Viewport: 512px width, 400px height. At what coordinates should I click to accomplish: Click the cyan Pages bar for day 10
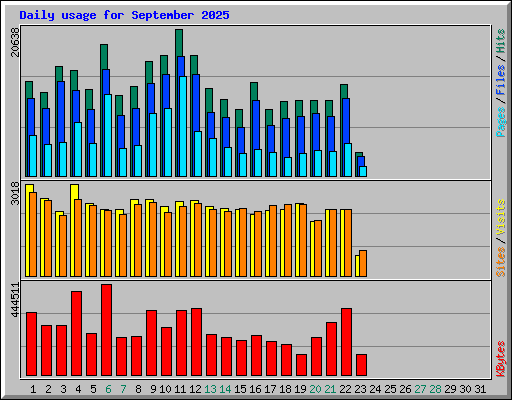pyautogui.click(x=168, y=142)
